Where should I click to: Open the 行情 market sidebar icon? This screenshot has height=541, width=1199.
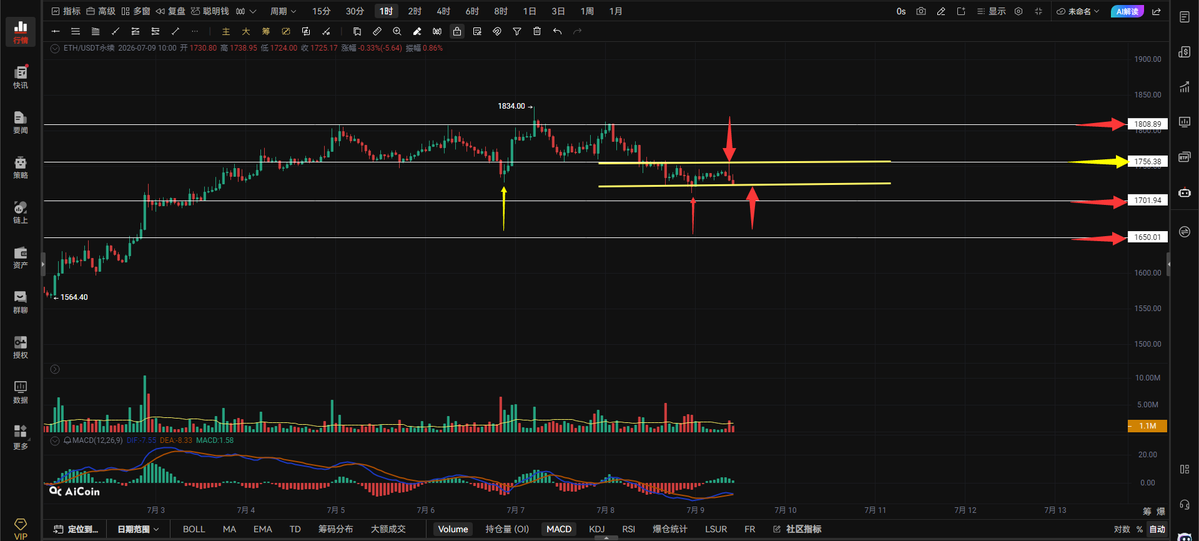tap(21, 31)
